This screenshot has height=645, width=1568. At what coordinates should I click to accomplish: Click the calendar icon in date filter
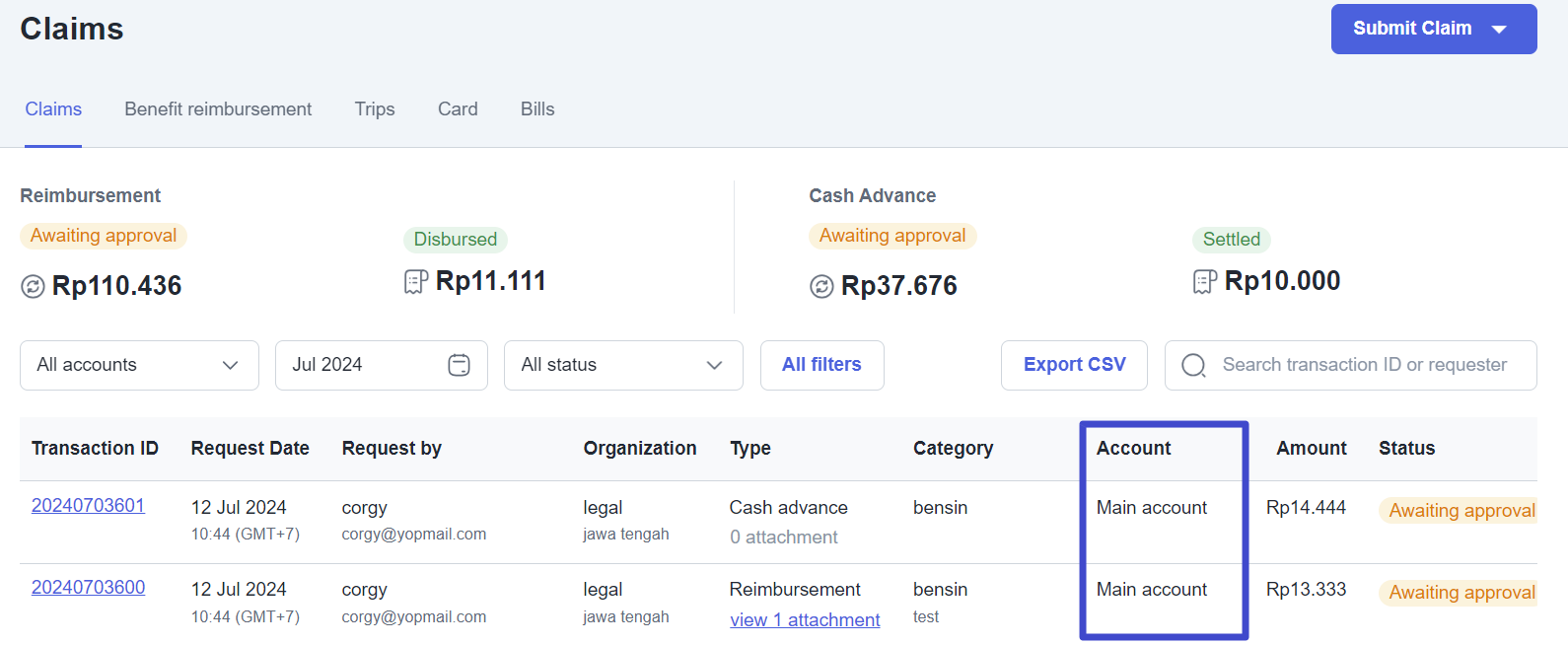pos(459,365)
